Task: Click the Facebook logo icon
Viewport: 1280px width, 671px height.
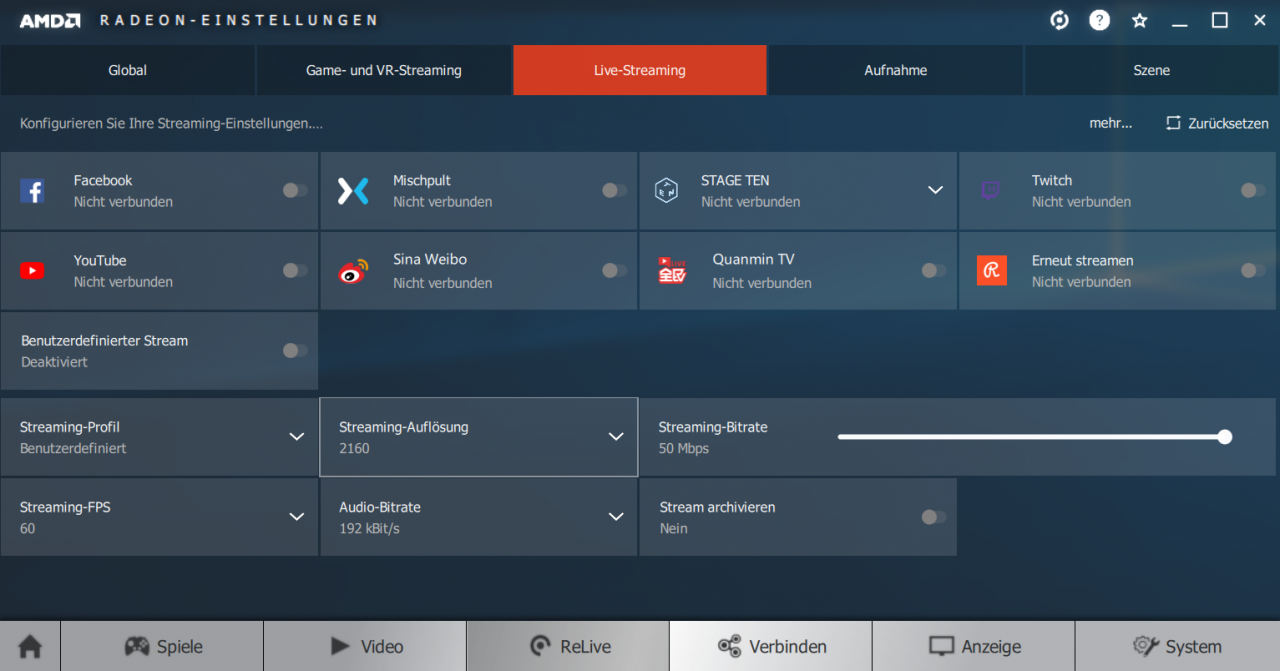Action: (32, 191)
